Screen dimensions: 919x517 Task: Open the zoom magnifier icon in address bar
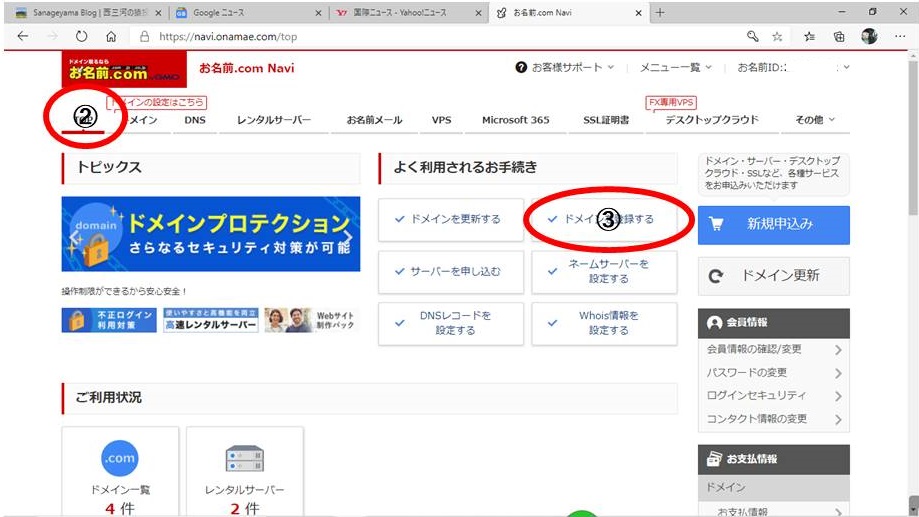pos(753,36)
